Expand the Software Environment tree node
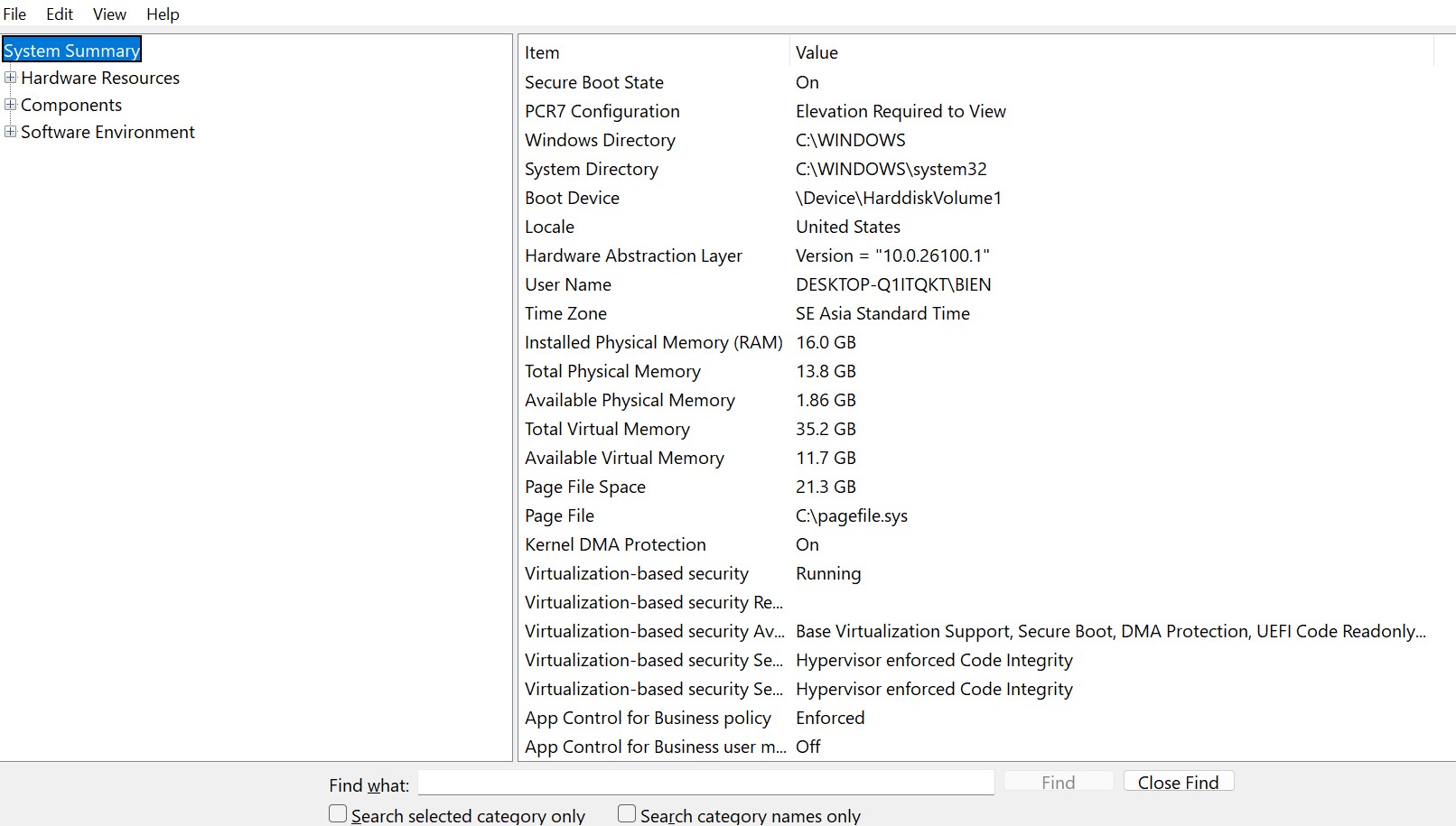This screenshot has width=1456, height=826. pyautogui.click(x=11, y=132)
